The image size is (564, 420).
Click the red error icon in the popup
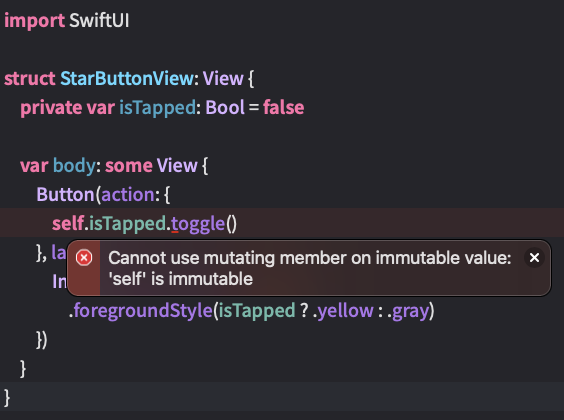[84, 258]
